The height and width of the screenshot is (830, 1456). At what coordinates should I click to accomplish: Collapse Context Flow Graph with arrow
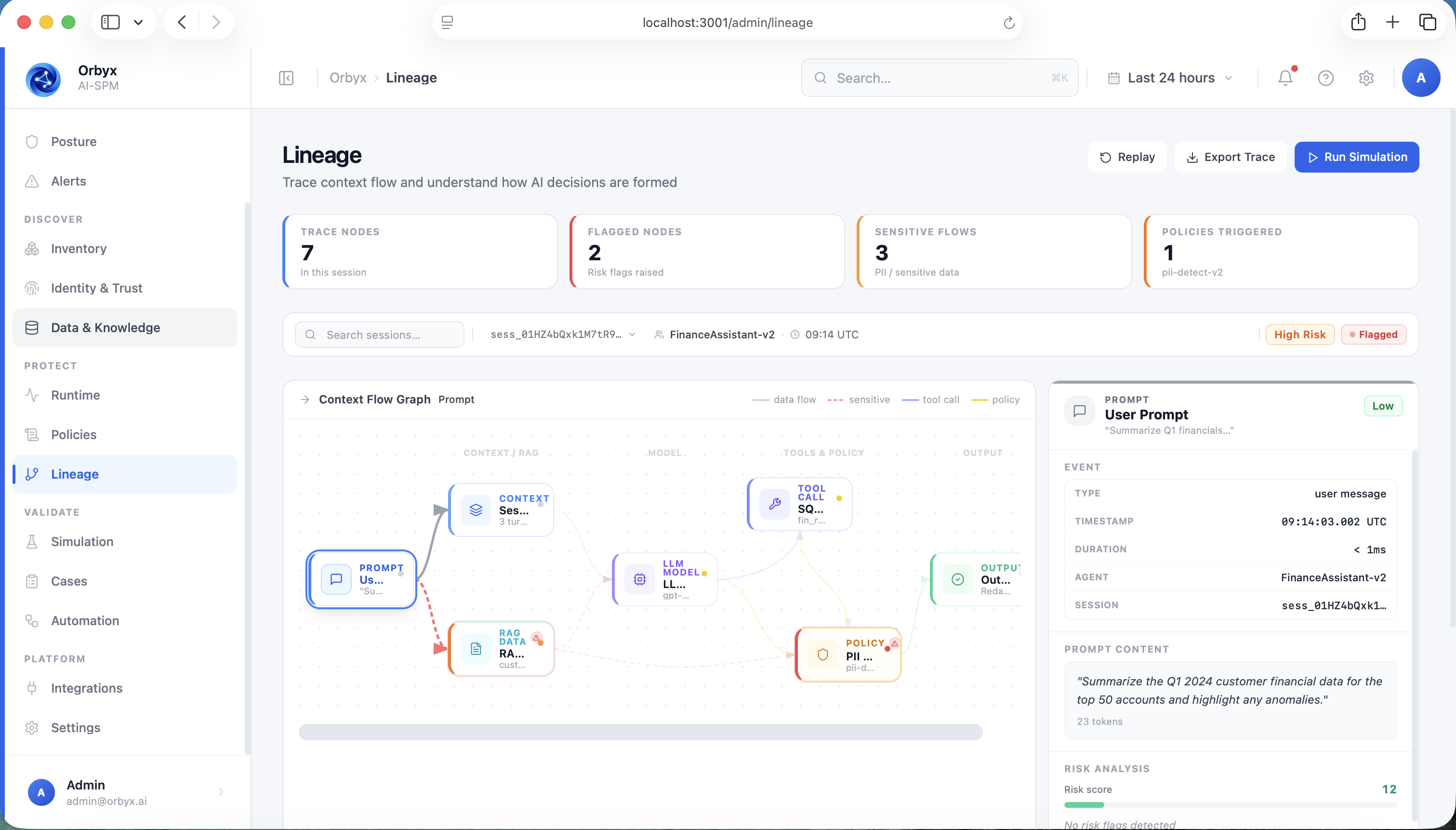pyautogui.click(x=305, y=400)
